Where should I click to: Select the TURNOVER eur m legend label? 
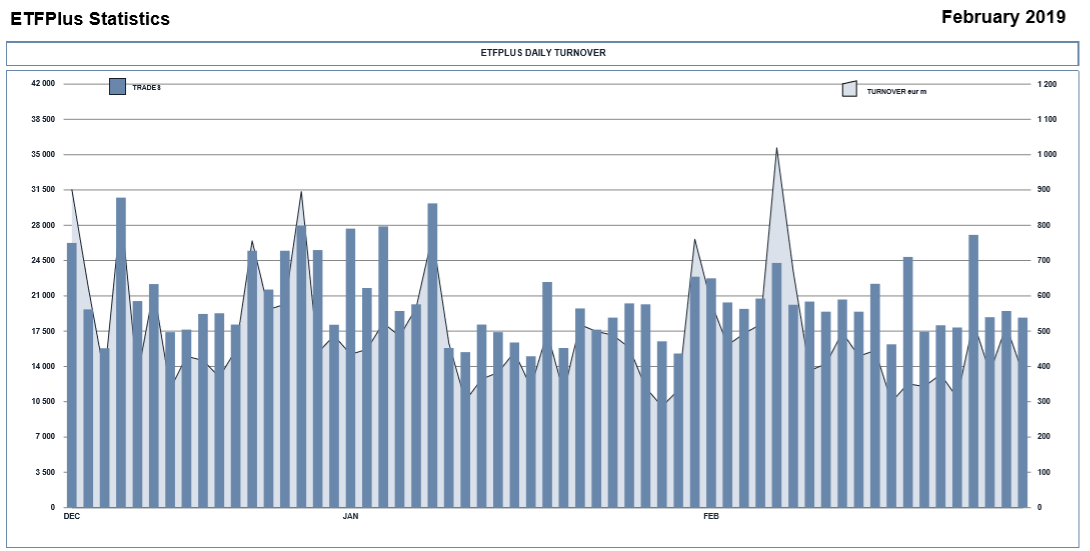coord(896,92)
